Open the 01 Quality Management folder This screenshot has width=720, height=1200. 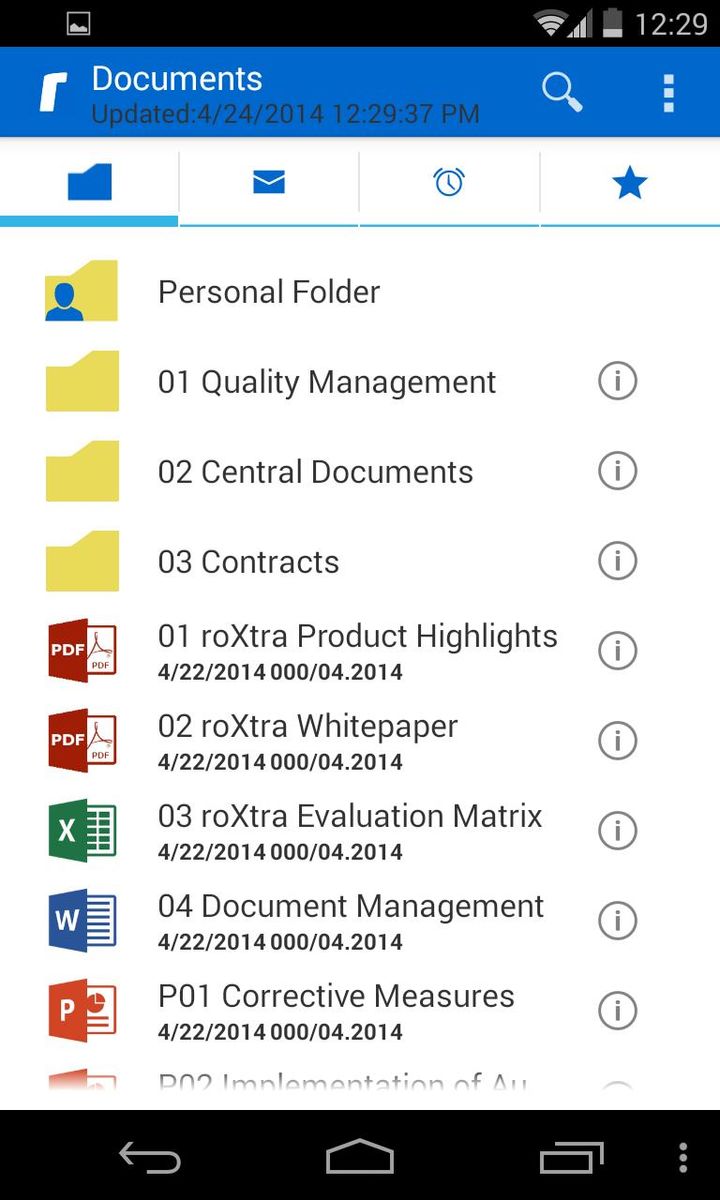[x=326, y=382]
